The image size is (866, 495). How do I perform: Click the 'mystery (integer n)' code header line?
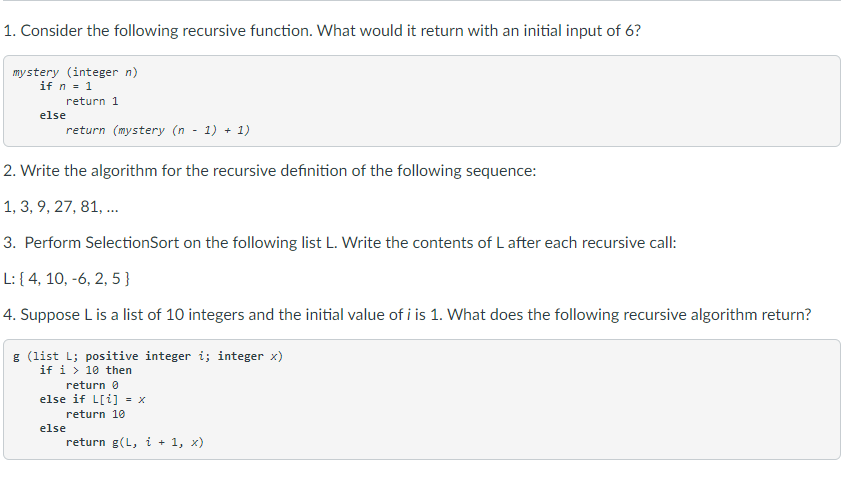point(75,72)
